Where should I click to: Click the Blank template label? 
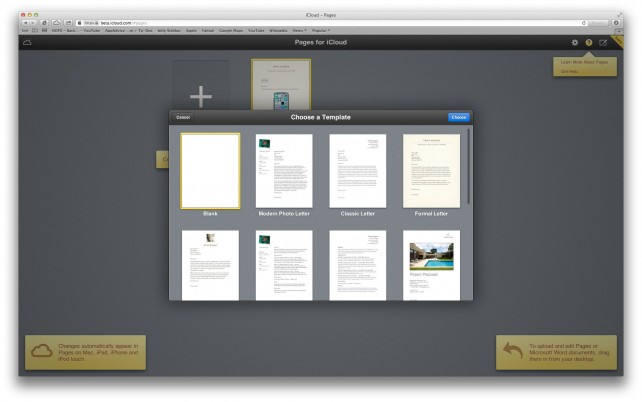[x=210, y=214]
